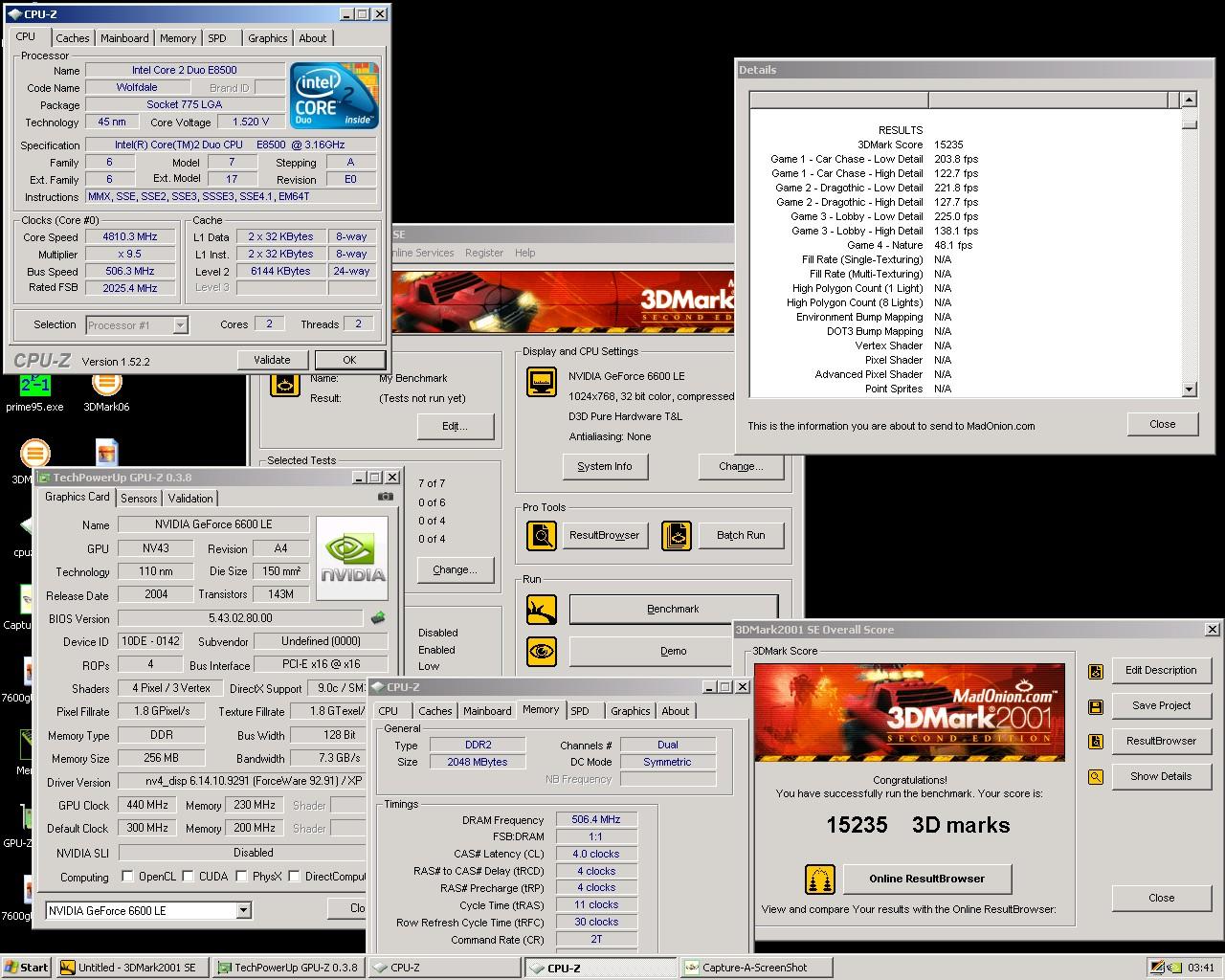Click the system tray icons in taskbar

[1165, 968]
